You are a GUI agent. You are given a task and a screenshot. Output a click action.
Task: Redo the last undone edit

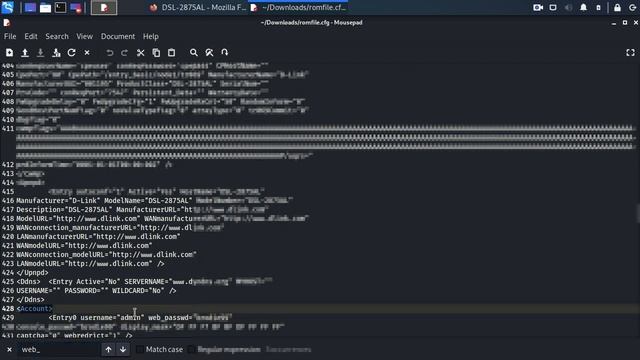124,53
